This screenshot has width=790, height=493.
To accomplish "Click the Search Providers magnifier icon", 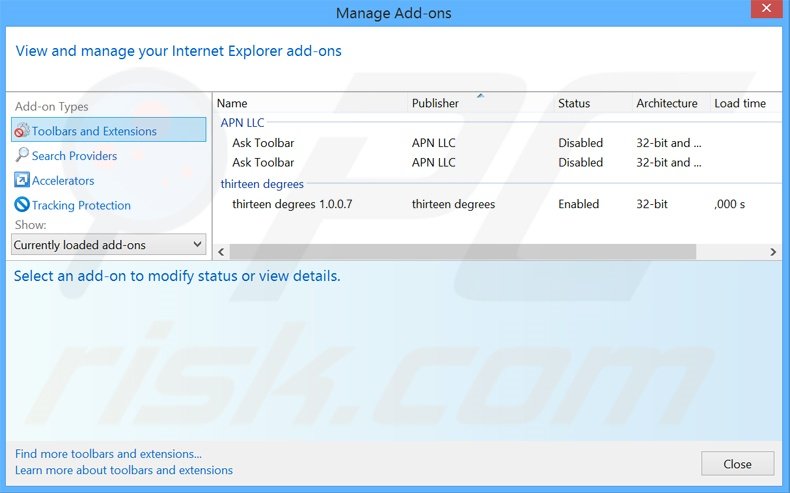I will tap(22, 155).
